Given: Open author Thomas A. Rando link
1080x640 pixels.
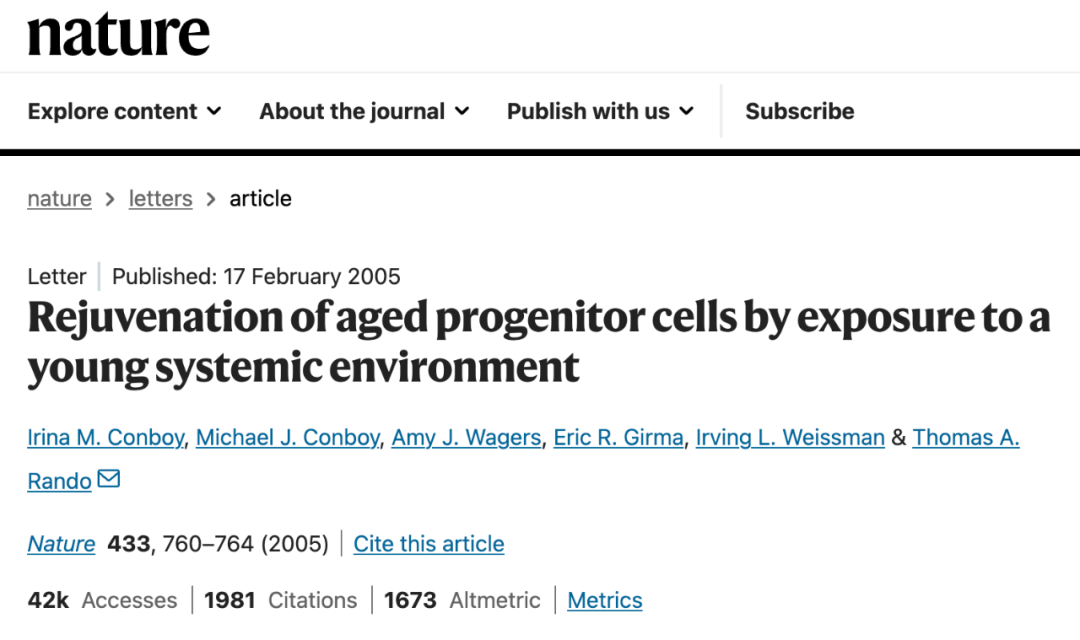Looking at the screenshot, I should (966, 437).
